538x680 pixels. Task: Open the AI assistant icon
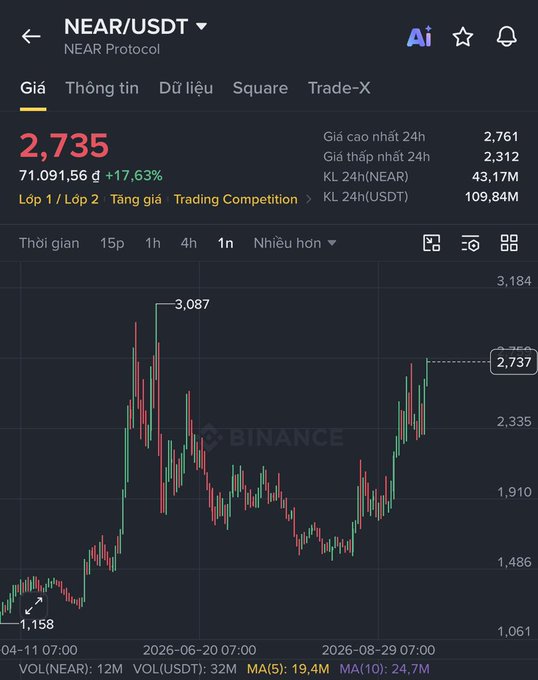(x=419, y=36)
